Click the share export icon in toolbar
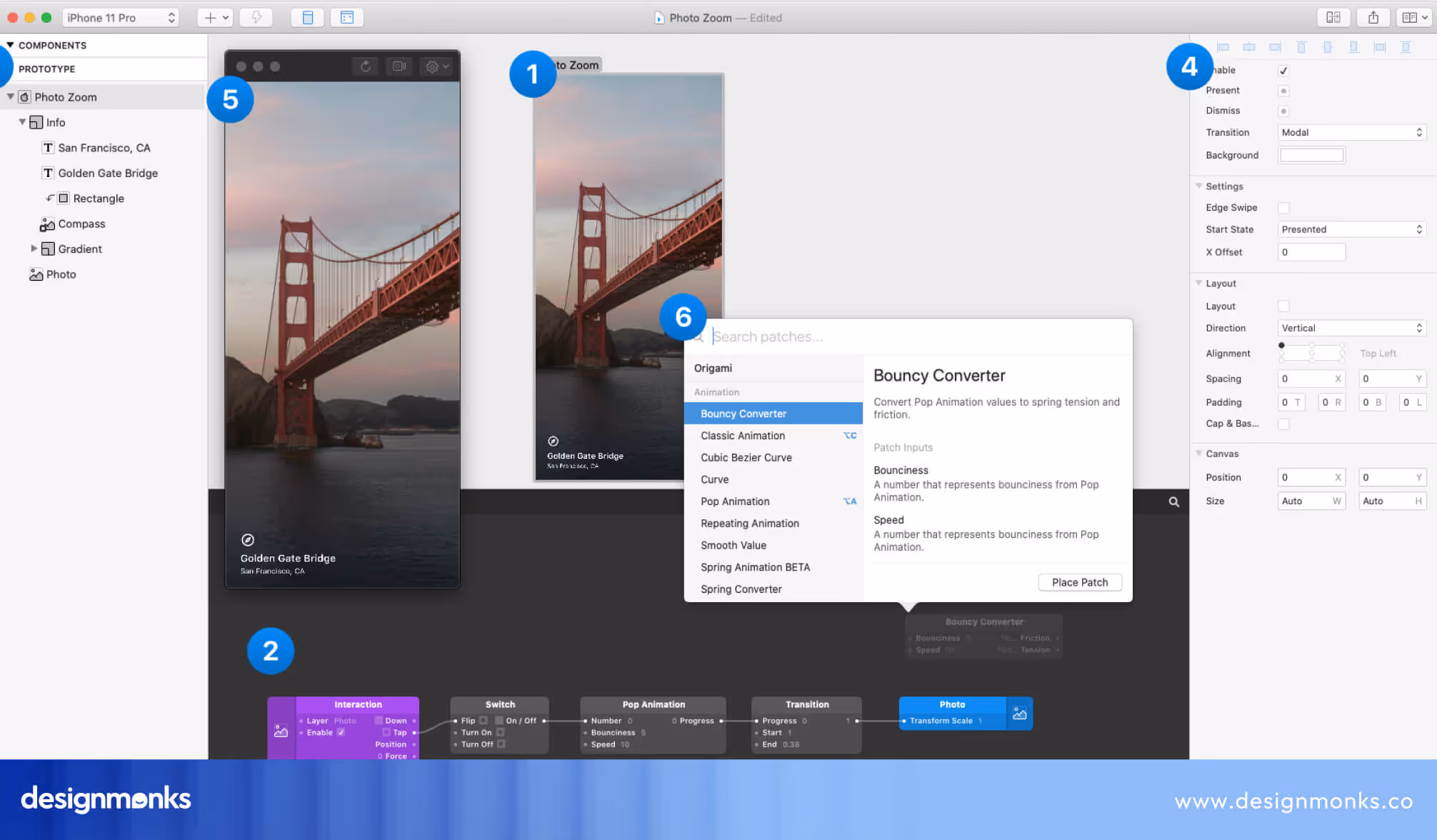This screenshot has width=1437, height=840. click(x=1373, y=18)
